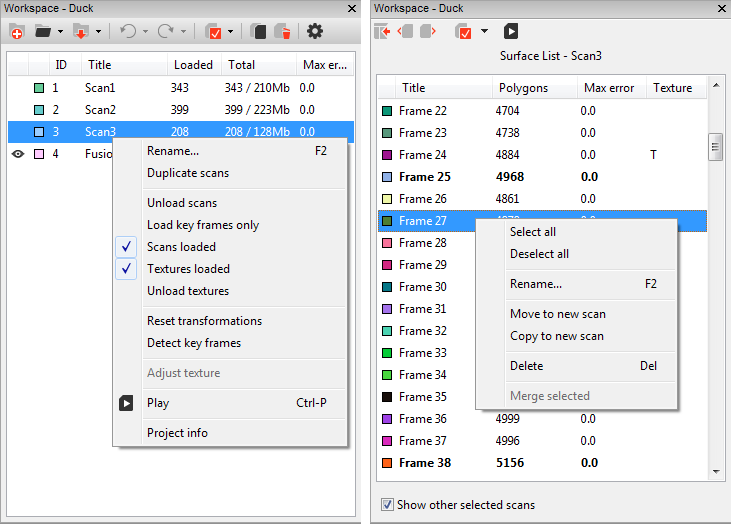
Task: Click the Open project folder icon
Action: [43, 32]
